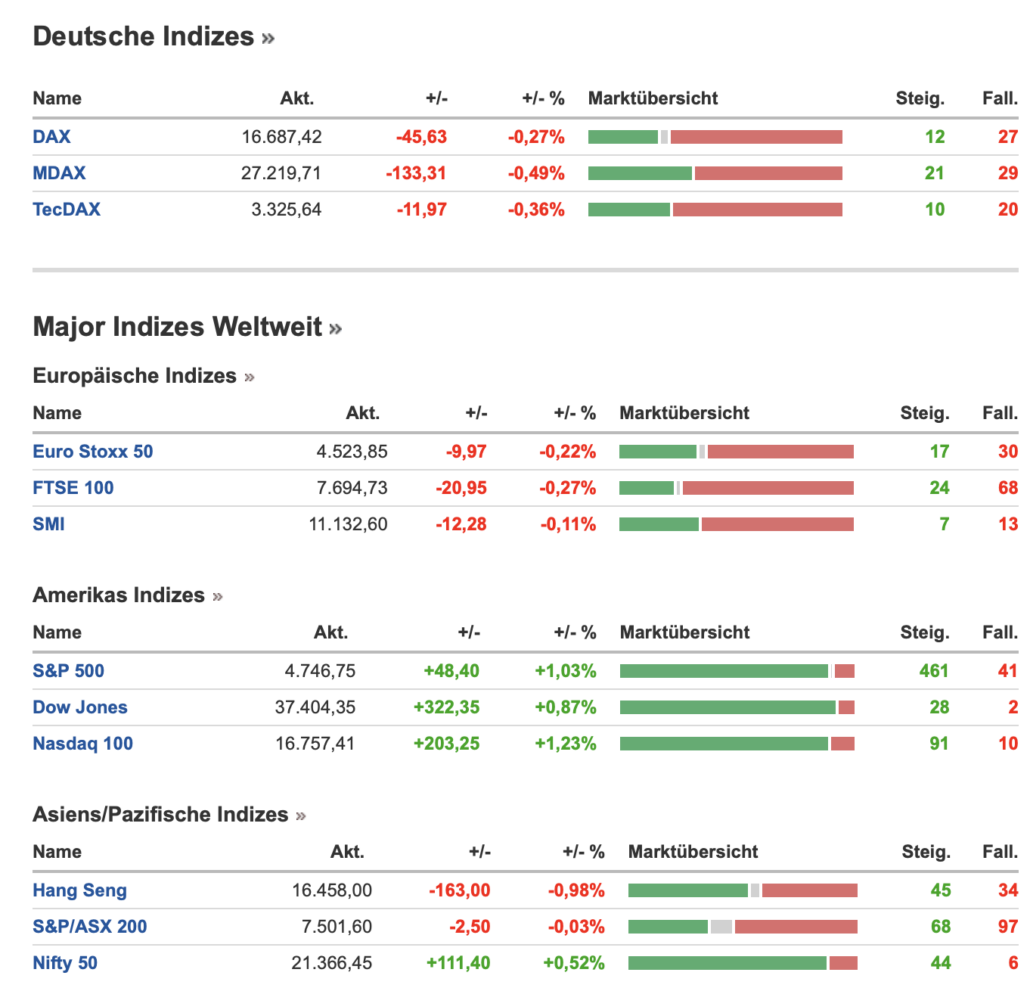
Task: Open the Amerikas Indizes section link
Action: click(127, 595)
